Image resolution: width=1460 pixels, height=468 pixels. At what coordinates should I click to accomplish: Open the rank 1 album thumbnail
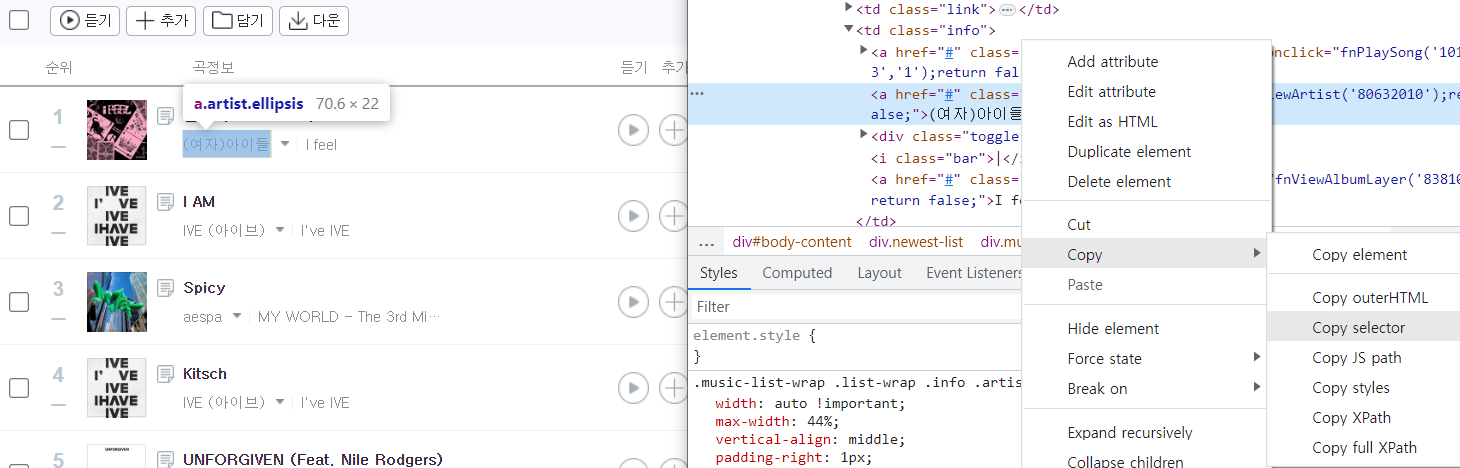pyautogui.click(x=116, y=130)
